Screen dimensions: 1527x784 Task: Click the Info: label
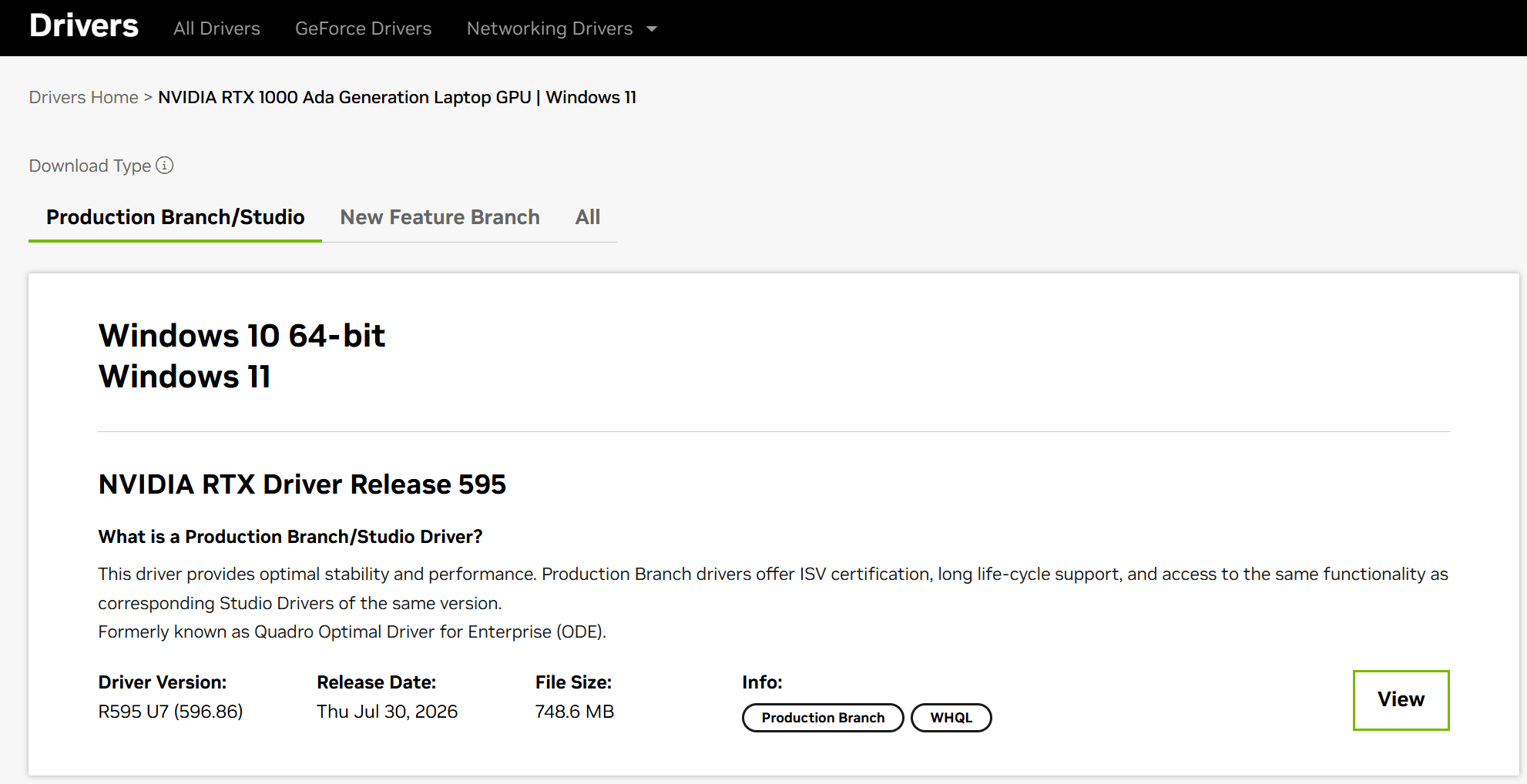point(762,682)
